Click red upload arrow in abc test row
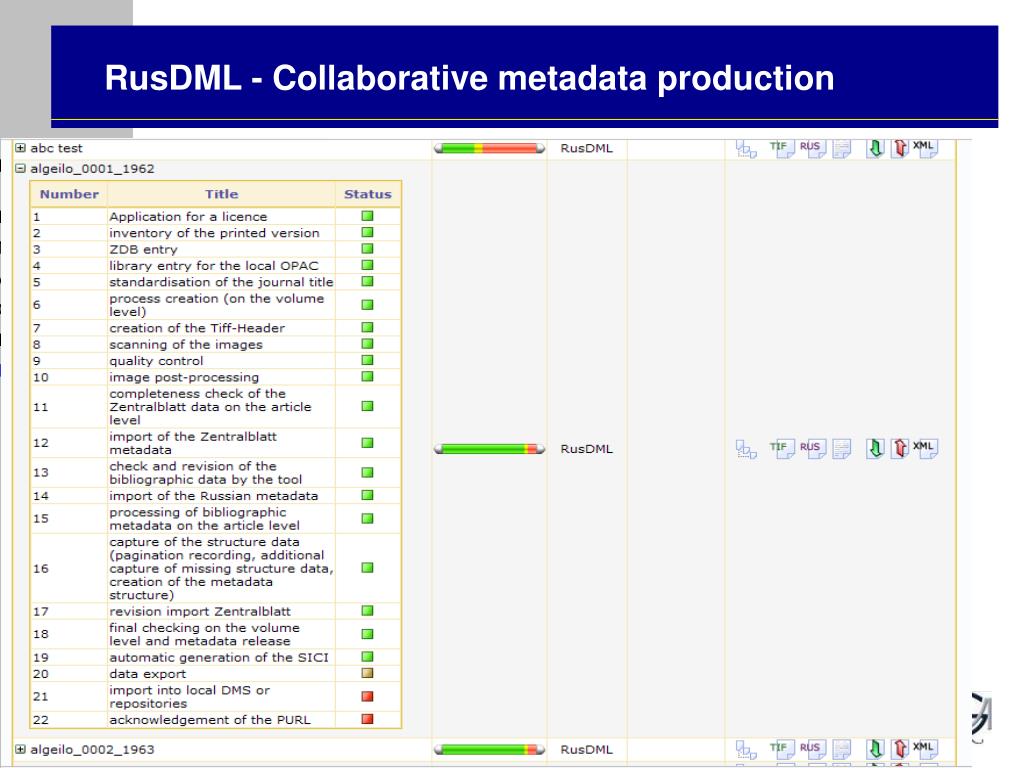The image size is (1024, 768). tap(900, 148)
